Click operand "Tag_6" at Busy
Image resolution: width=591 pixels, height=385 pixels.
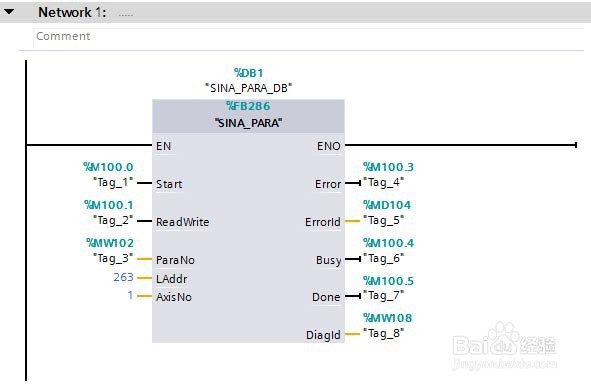[384, 258]
